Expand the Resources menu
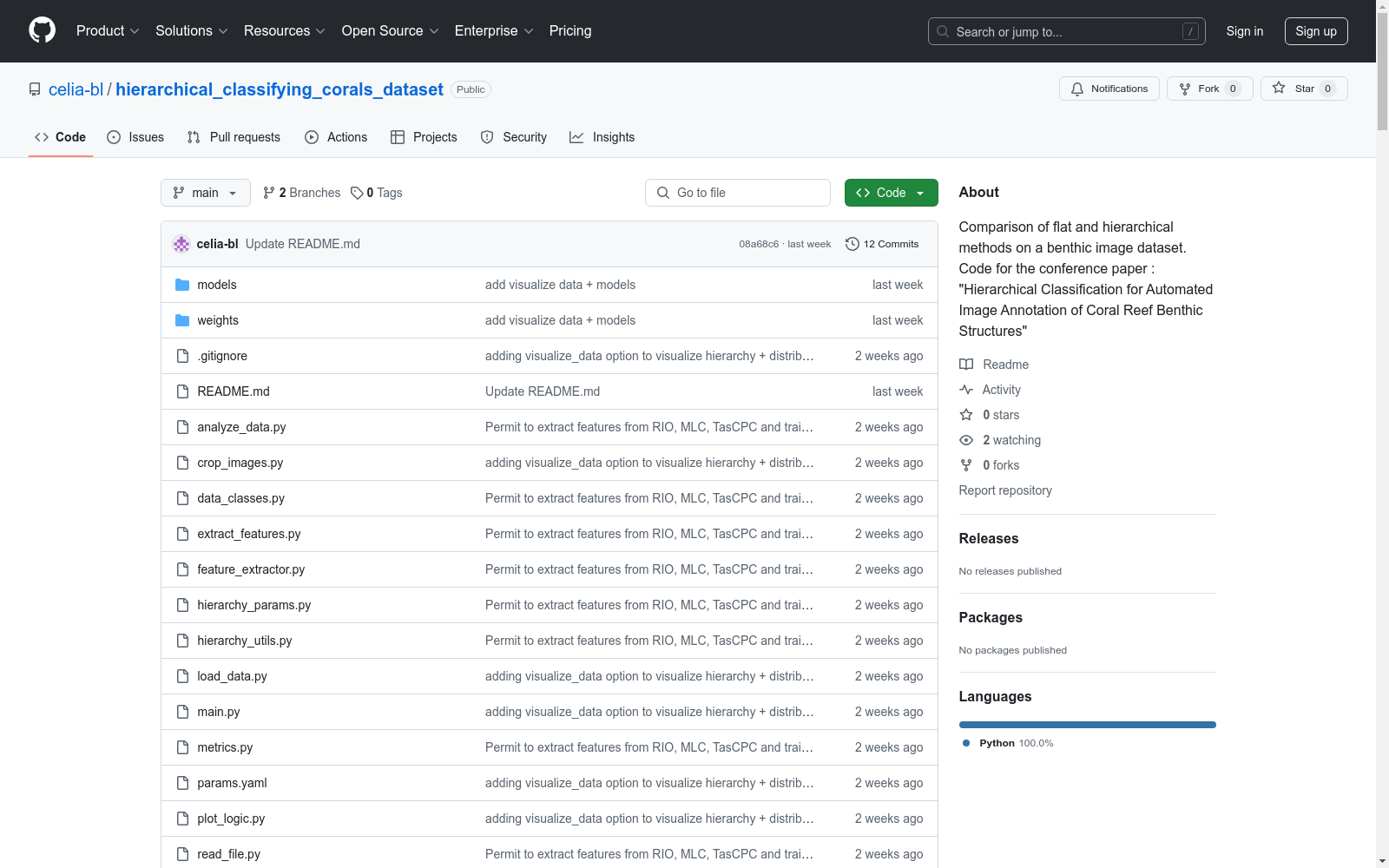This screenshot has height=868, width=1389. [284, 30]
